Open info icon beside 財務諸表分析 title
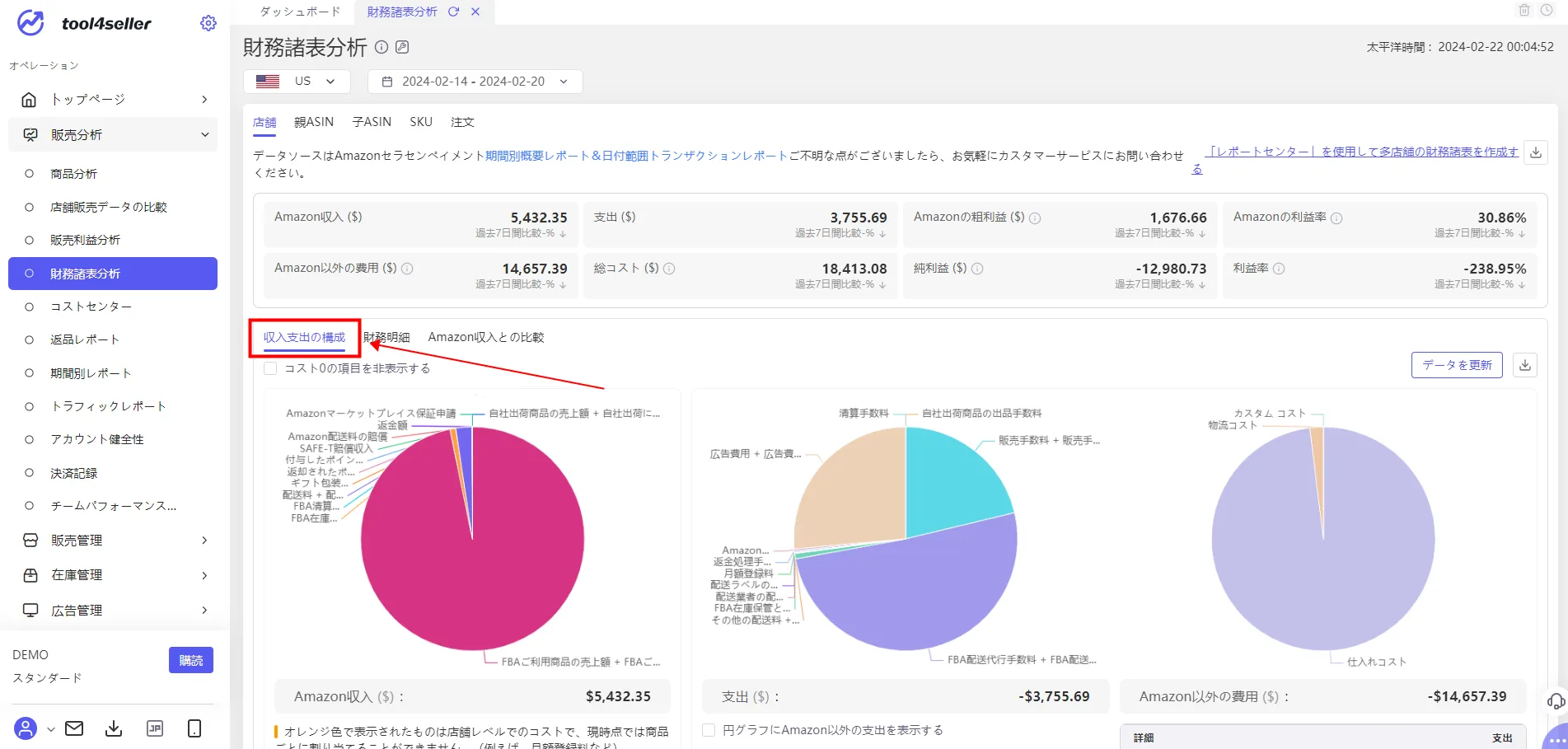1568x749 pixels. click(381, 47)
